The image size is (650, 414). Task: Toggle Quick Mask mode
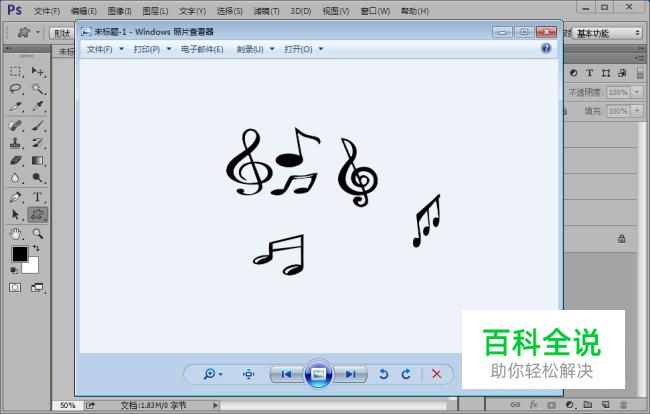[x=15, y=287]
